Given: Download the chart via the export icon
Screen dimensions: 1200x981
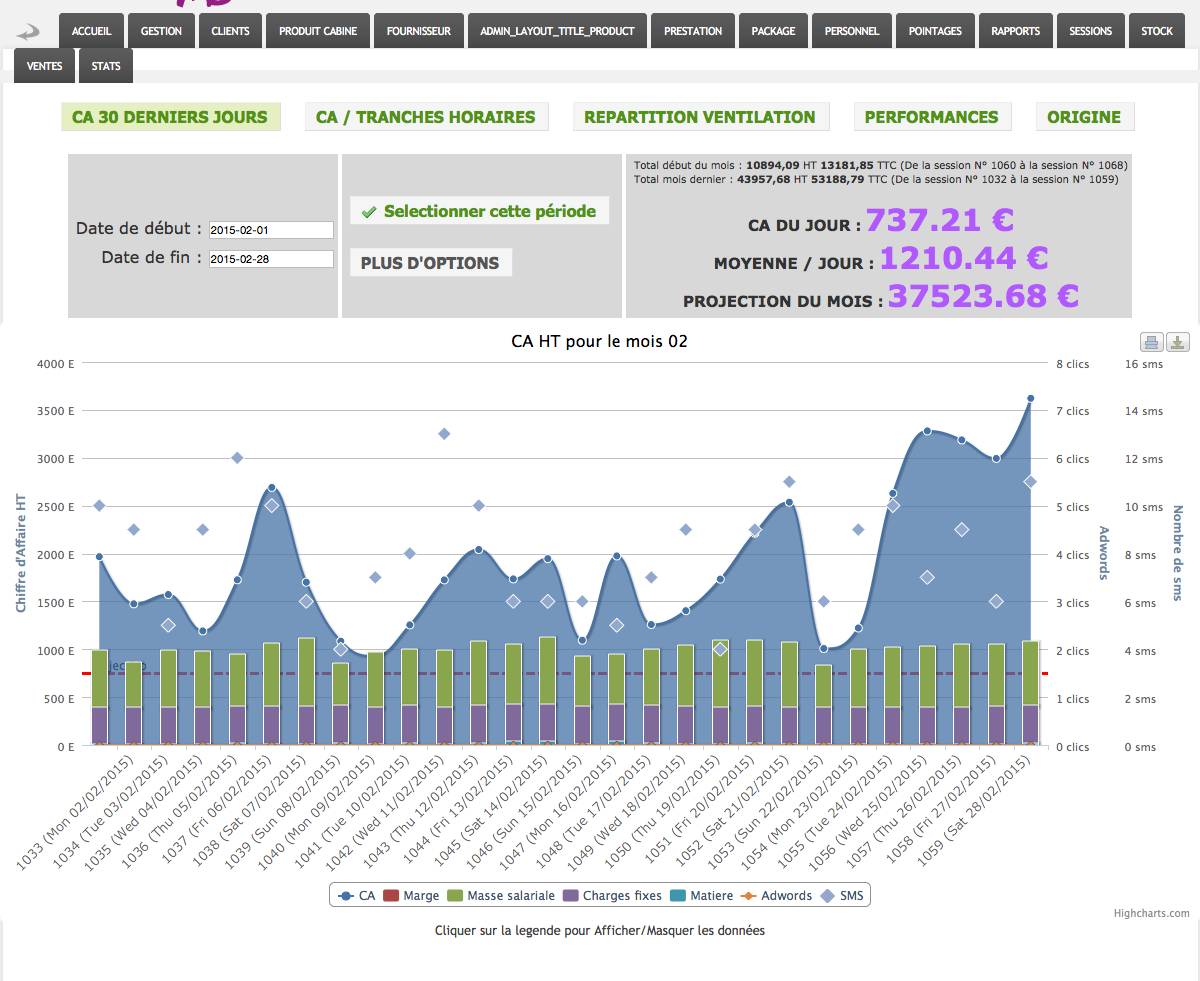Looking at the screenshot, I should pyautogui.click(x=1178, y=343).
